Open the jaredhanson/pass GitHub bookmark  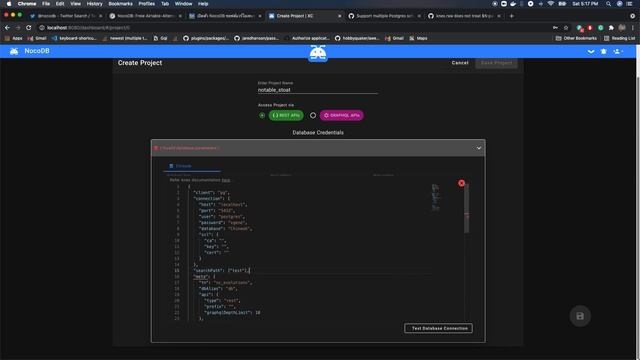tap(256, 38)
